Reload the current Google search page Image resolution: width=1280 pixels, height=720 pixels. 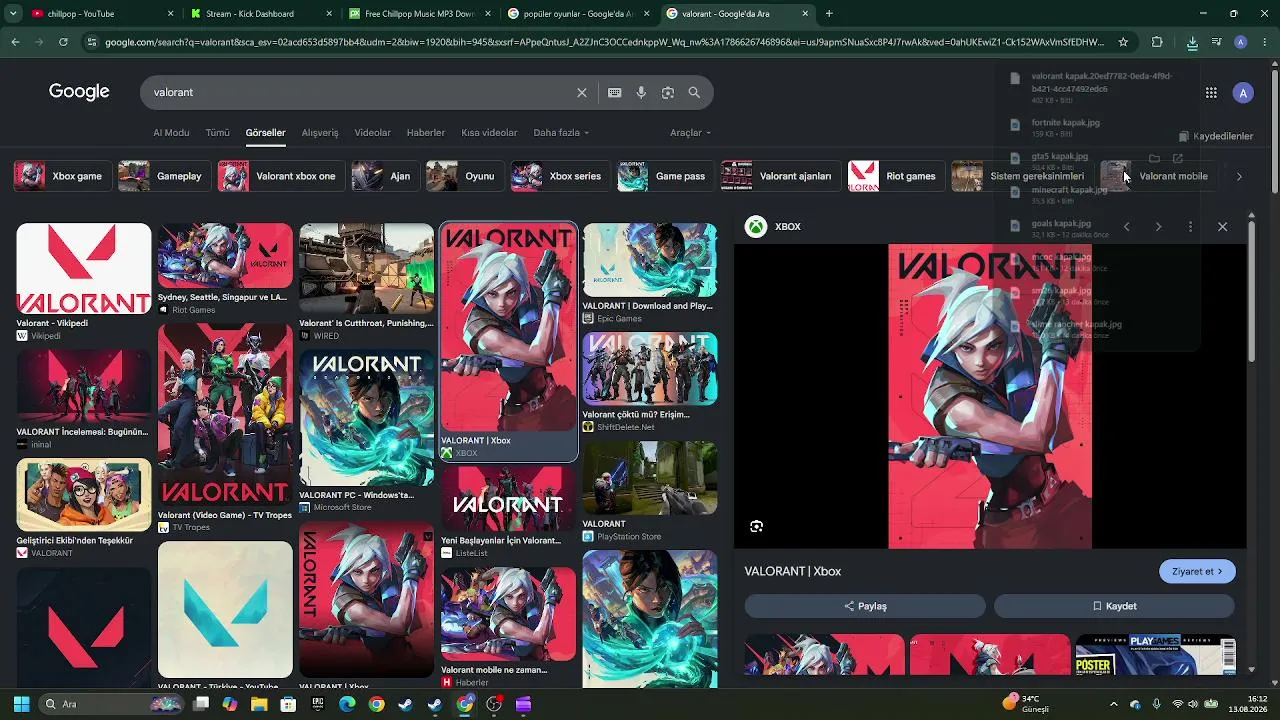[63, 42]
